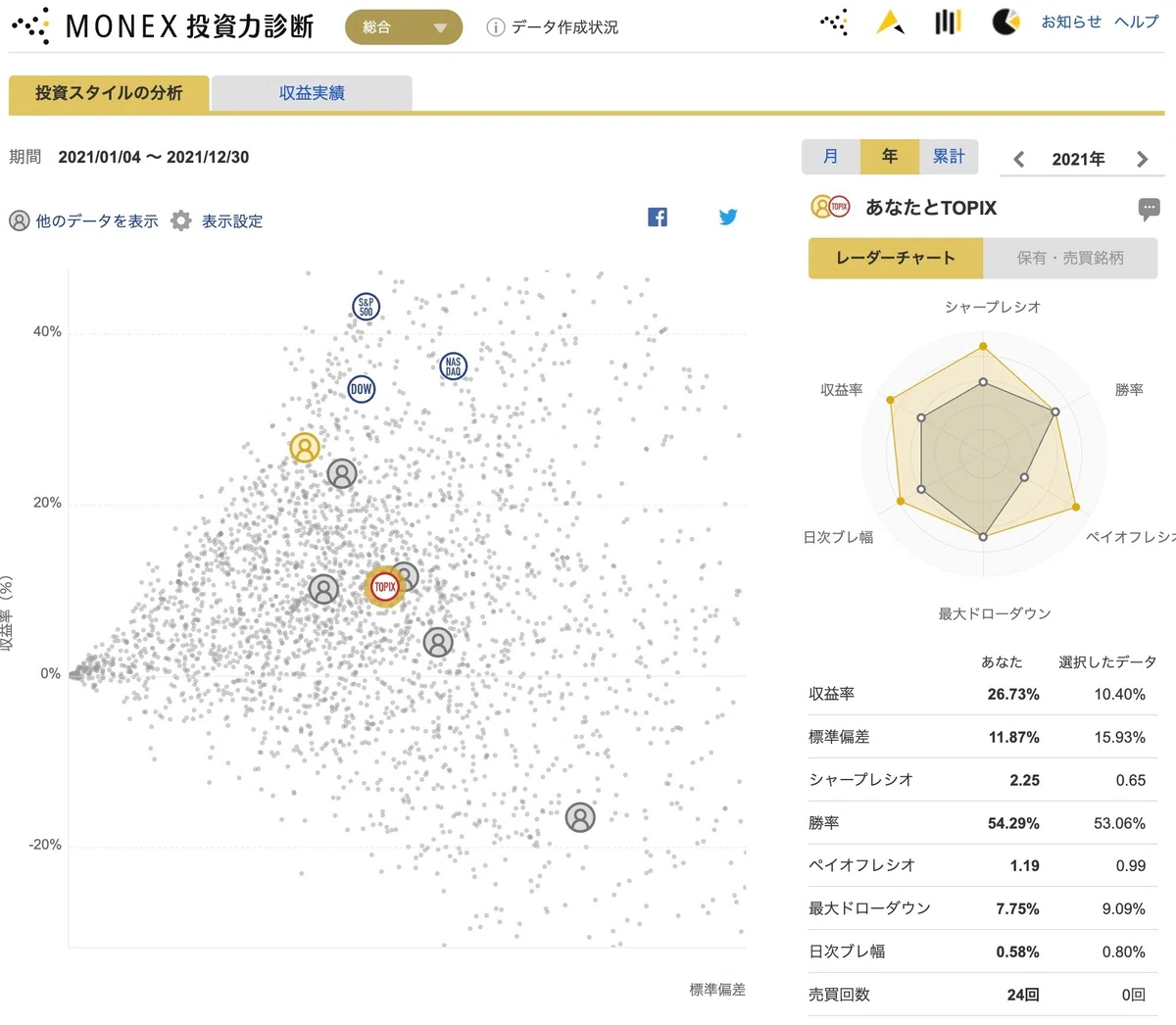The image size is (1176, 1025).
Task: Share via the Twitter bird icon
Action: click(728, 217)
